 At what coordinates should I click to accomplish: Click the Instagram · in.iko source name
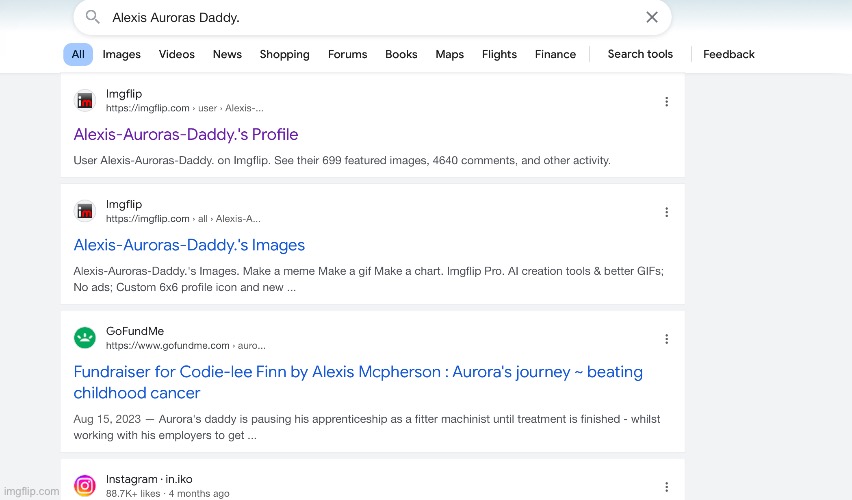(149, 479)
